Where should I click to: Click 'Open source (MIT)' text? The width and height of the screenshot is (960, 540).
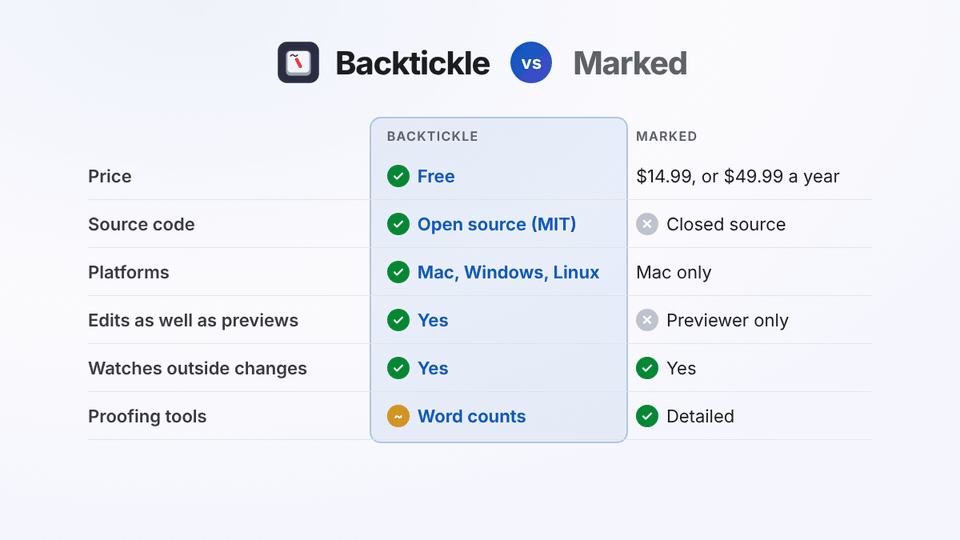497,224
